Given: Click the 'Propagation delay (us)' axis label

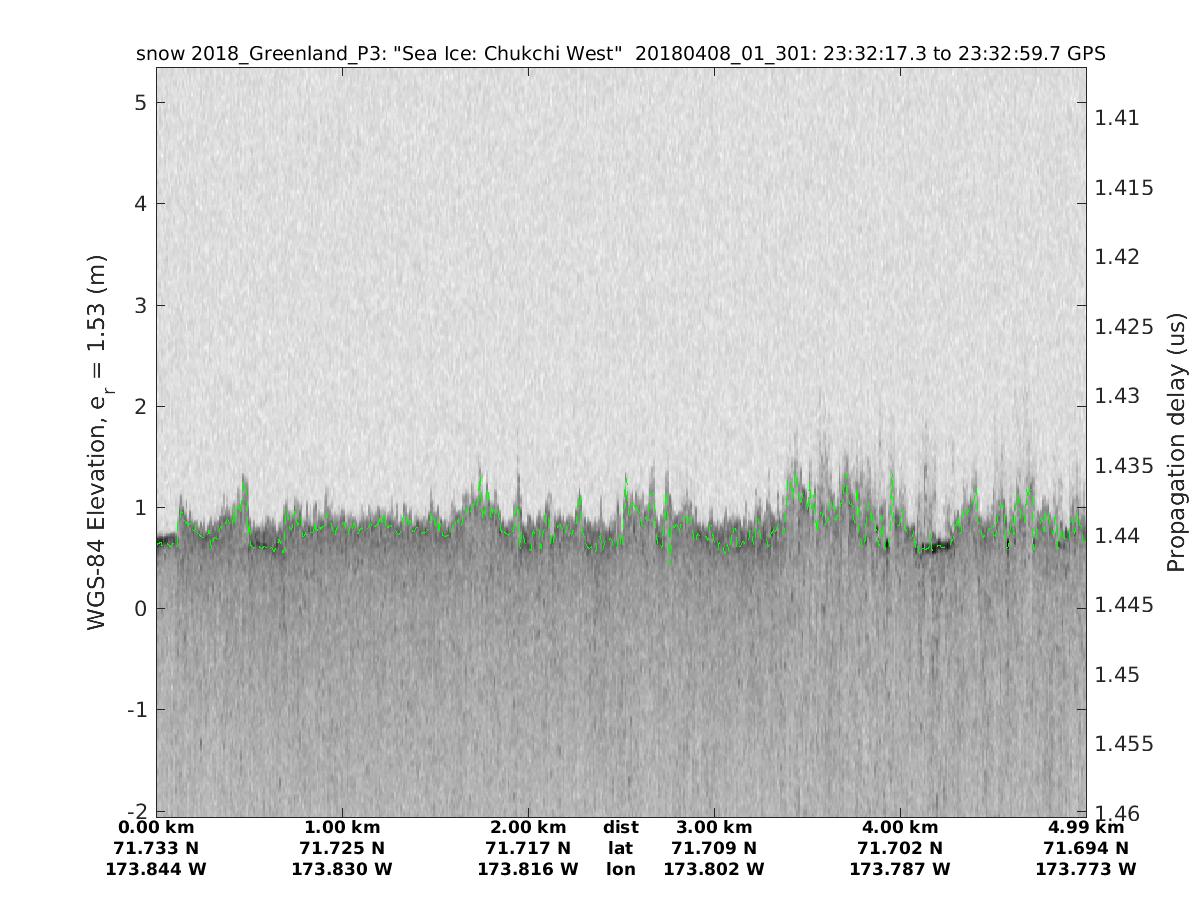Looking at the screenshot, I should click(x=1175, y=442).
